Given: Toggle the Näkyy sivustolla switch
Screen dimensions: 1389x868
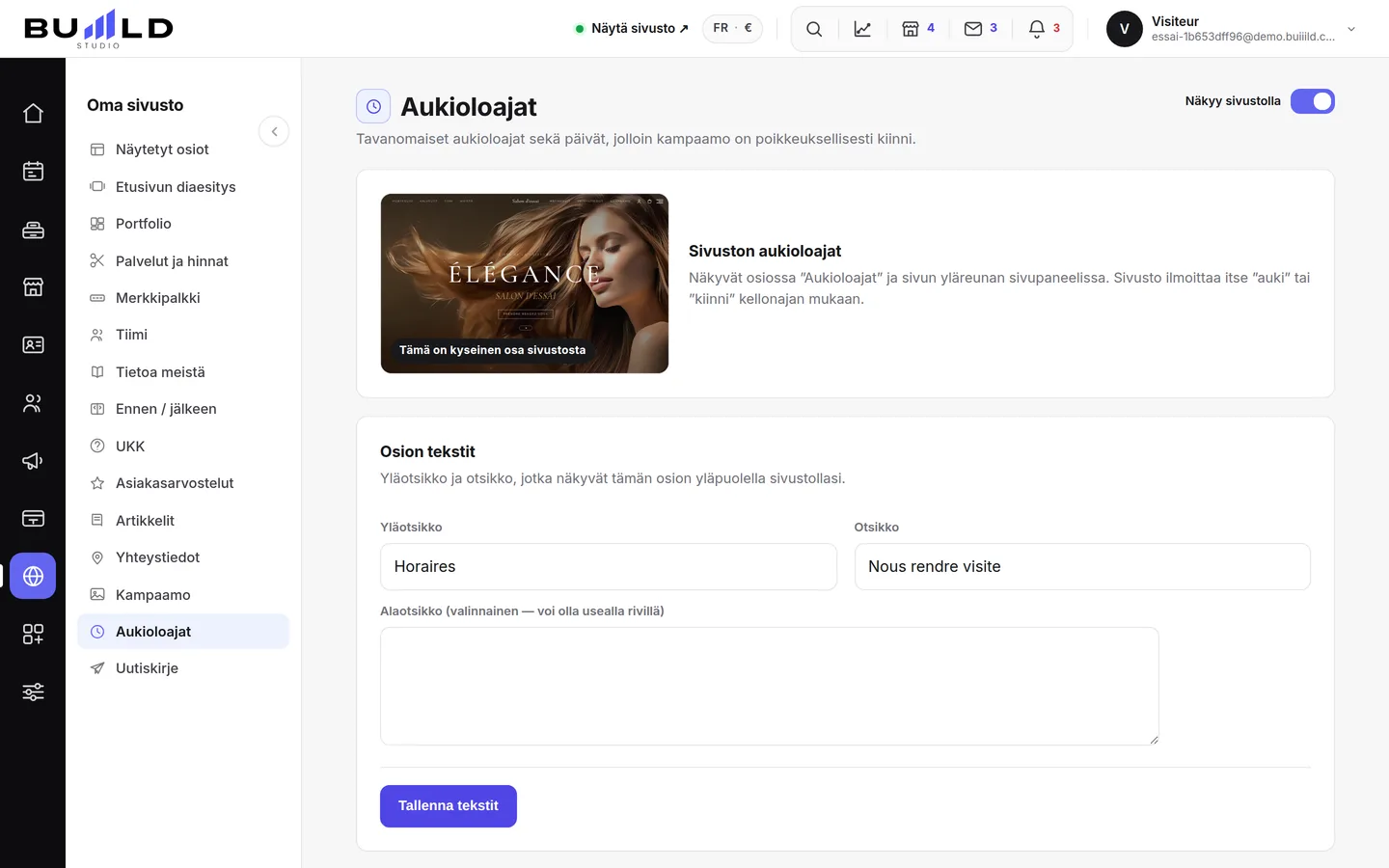Looking at the screenshot, I should point(1312,101).
